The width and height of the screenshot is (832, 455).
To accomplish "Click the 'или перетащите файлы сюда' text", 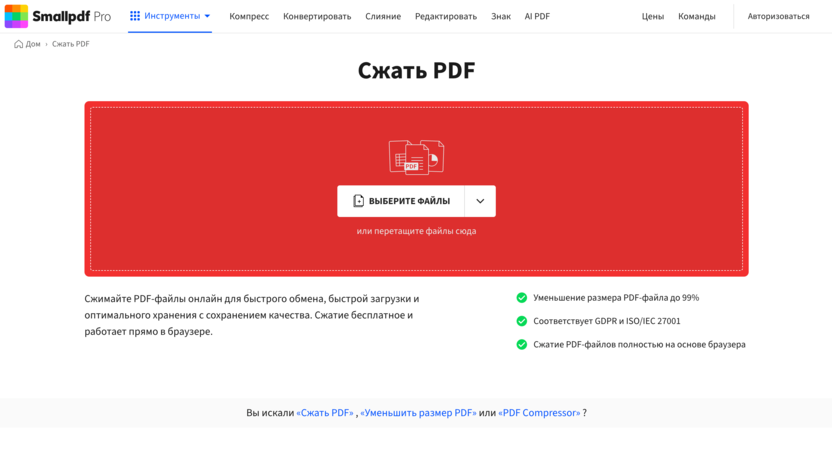I will tap(417, 231).
